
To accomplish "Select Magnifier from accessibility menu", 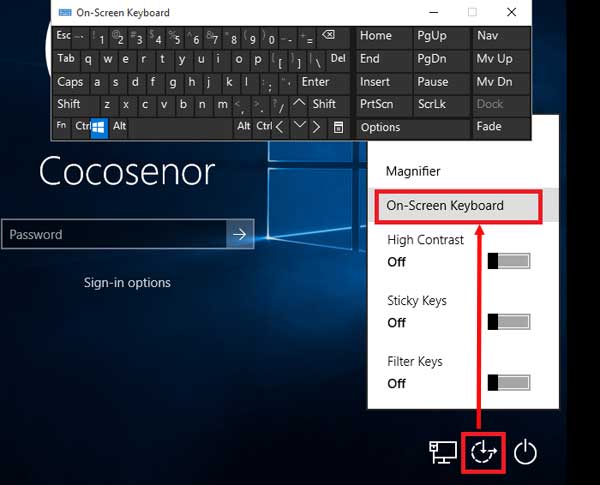I will [x=413, y=171].
